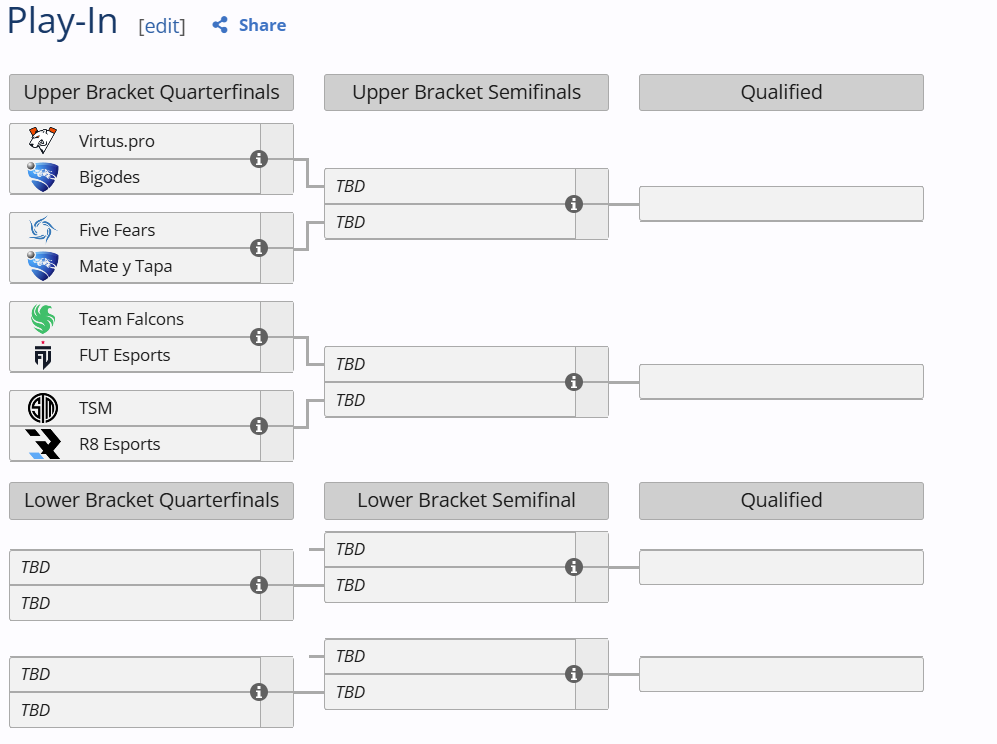Select the Bigodes team name

[109, 177]
